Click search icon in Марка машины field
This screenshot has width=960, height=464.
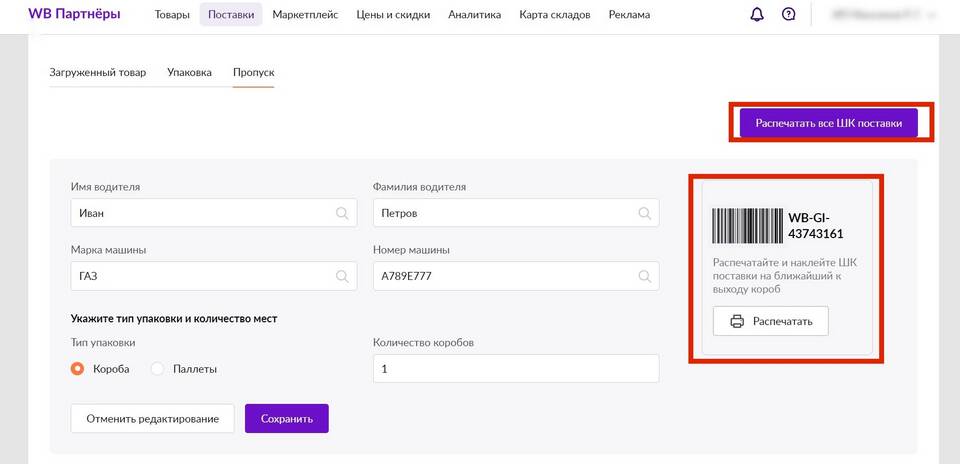(x=342, y=277)
